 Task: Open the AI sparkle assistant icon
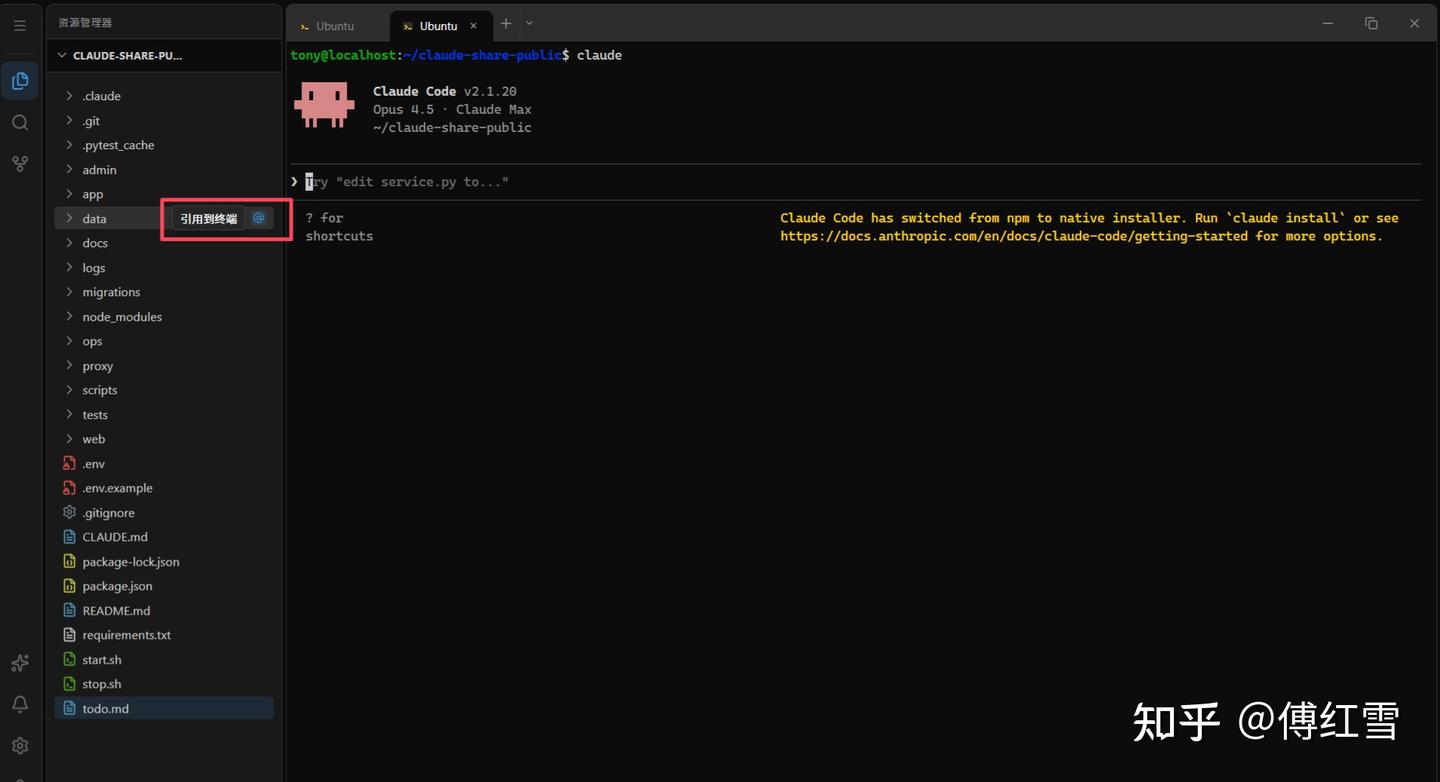tap(20, 663)
